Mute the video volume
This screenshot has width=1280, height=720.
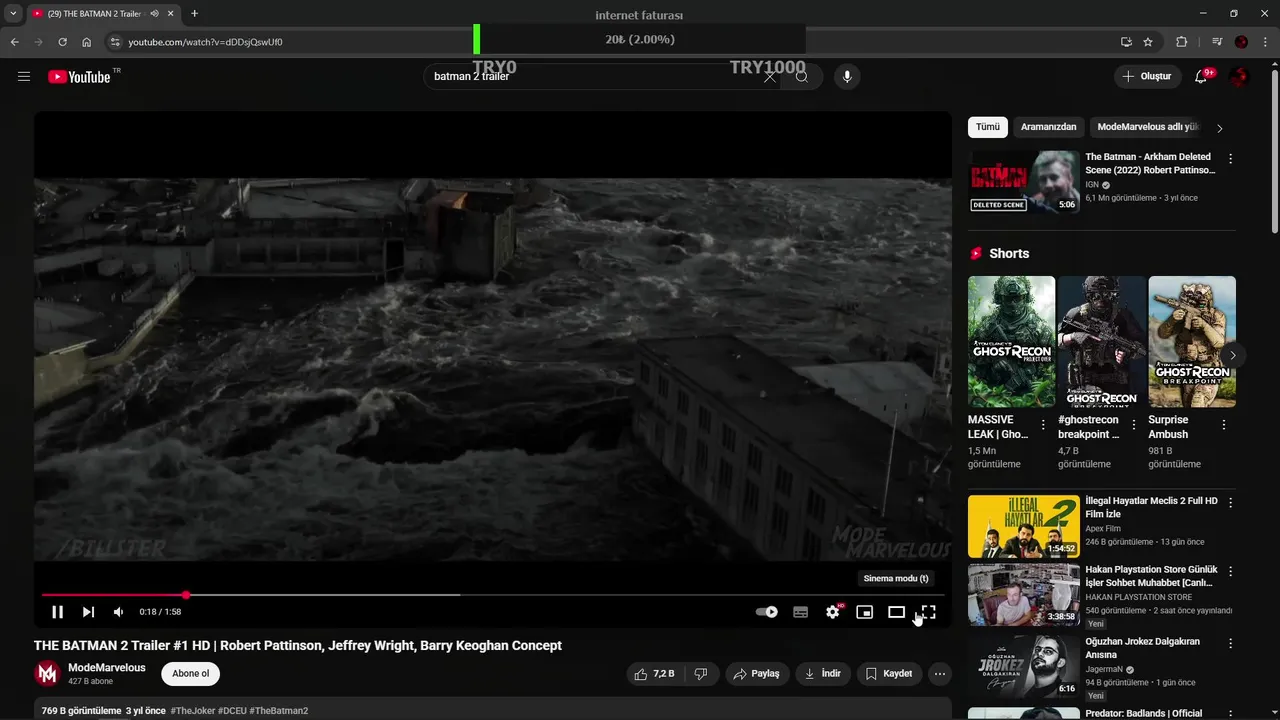(118, 612)
